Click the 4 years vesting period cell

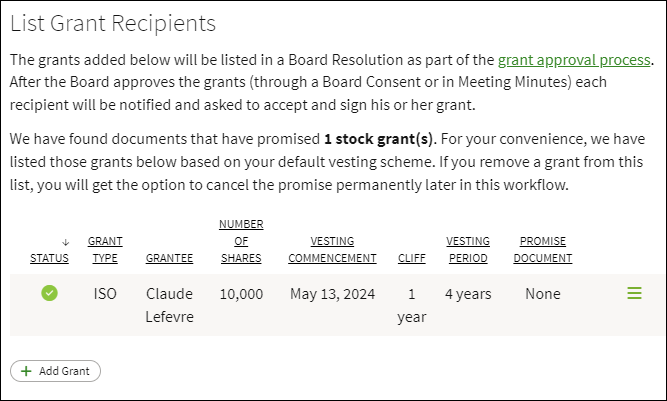tap(467, 294)
